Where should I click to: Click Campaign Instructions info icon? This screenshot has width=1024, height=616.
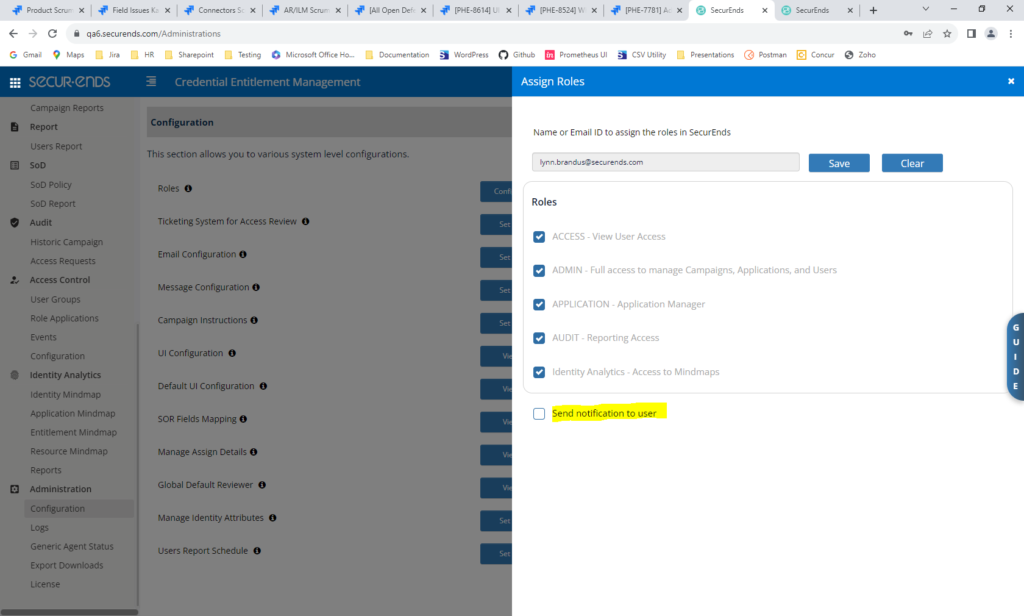pos(254,321)
